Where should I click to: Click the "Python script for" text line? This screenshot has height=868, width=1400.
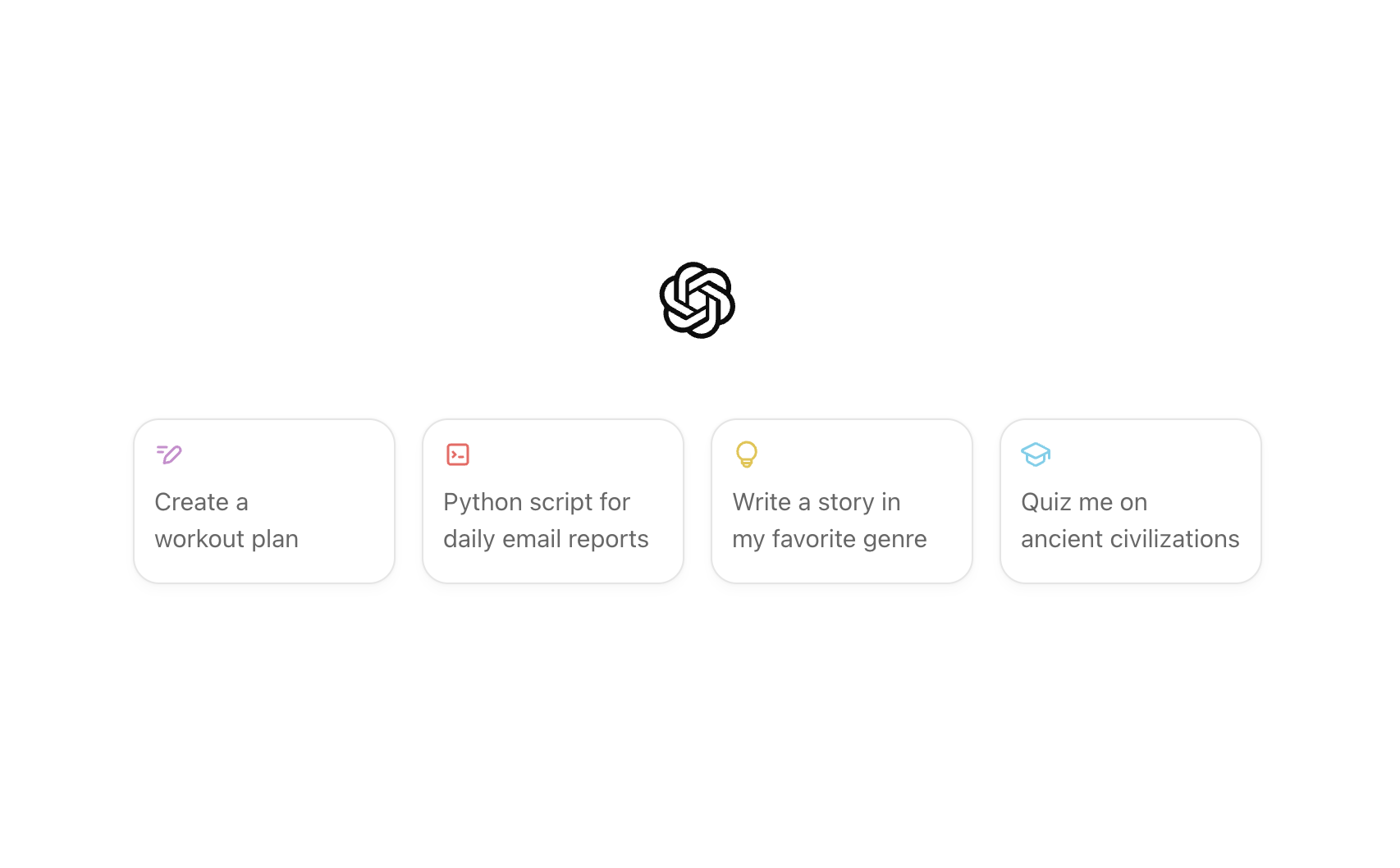pyautogui.click(x=537, y=502)
